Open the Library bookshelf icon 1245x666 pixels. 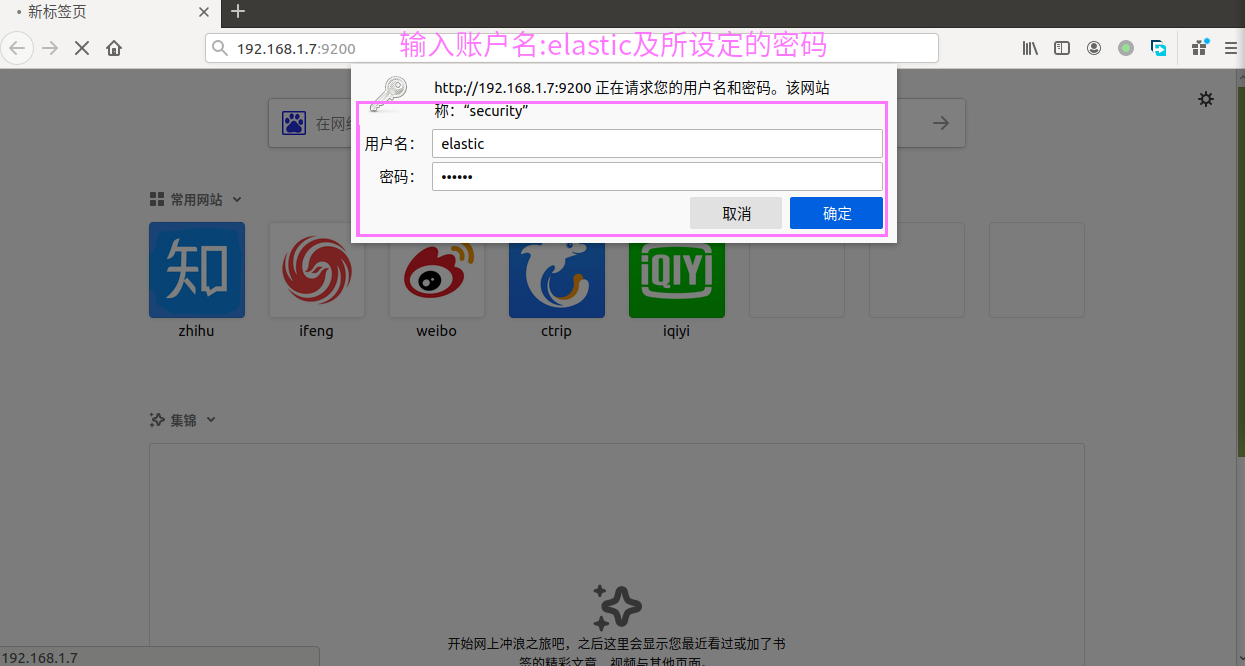click(x=1030, y=48)
